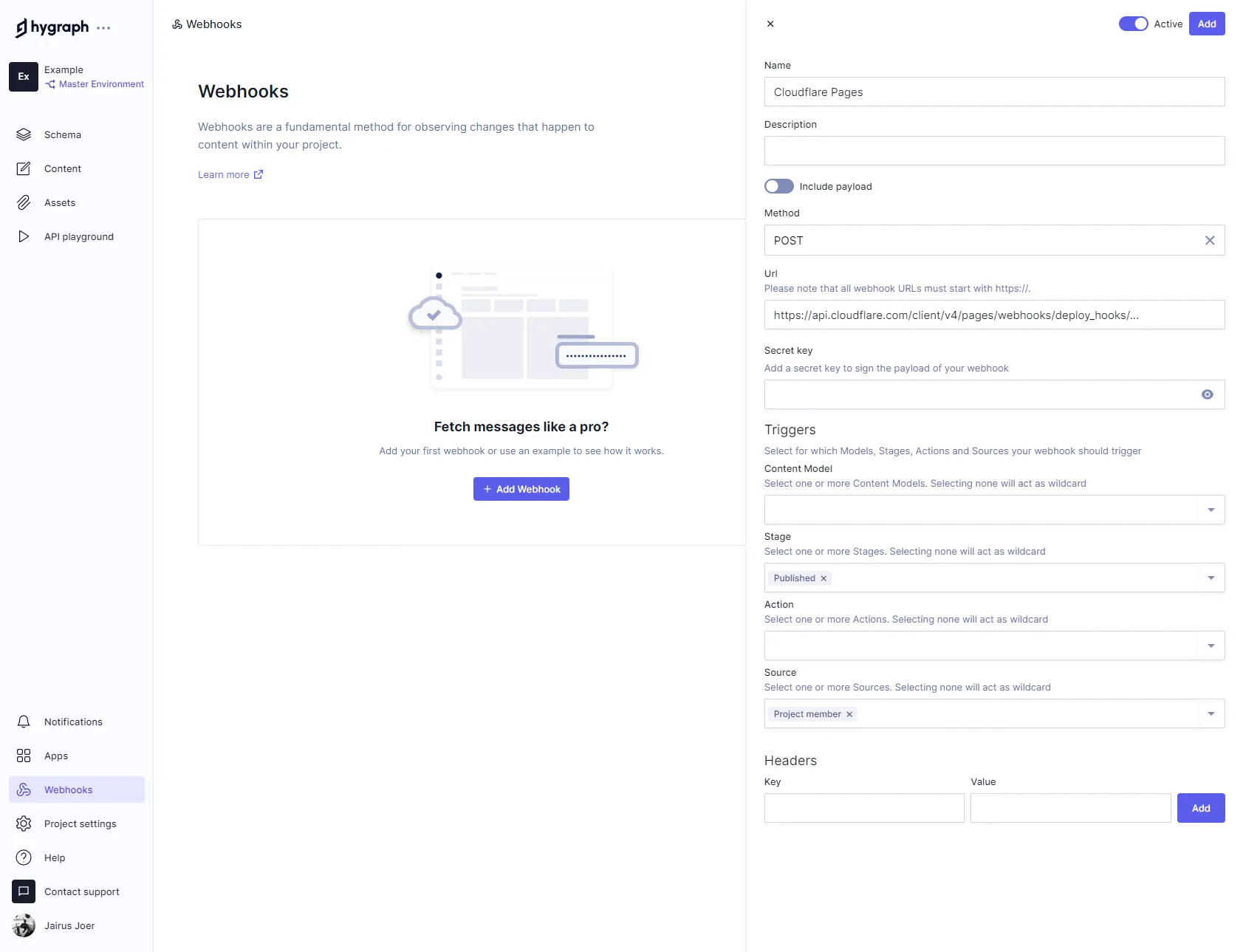Open Project settings
This screenshot has height=952, width=1243.
pos(80,823)
